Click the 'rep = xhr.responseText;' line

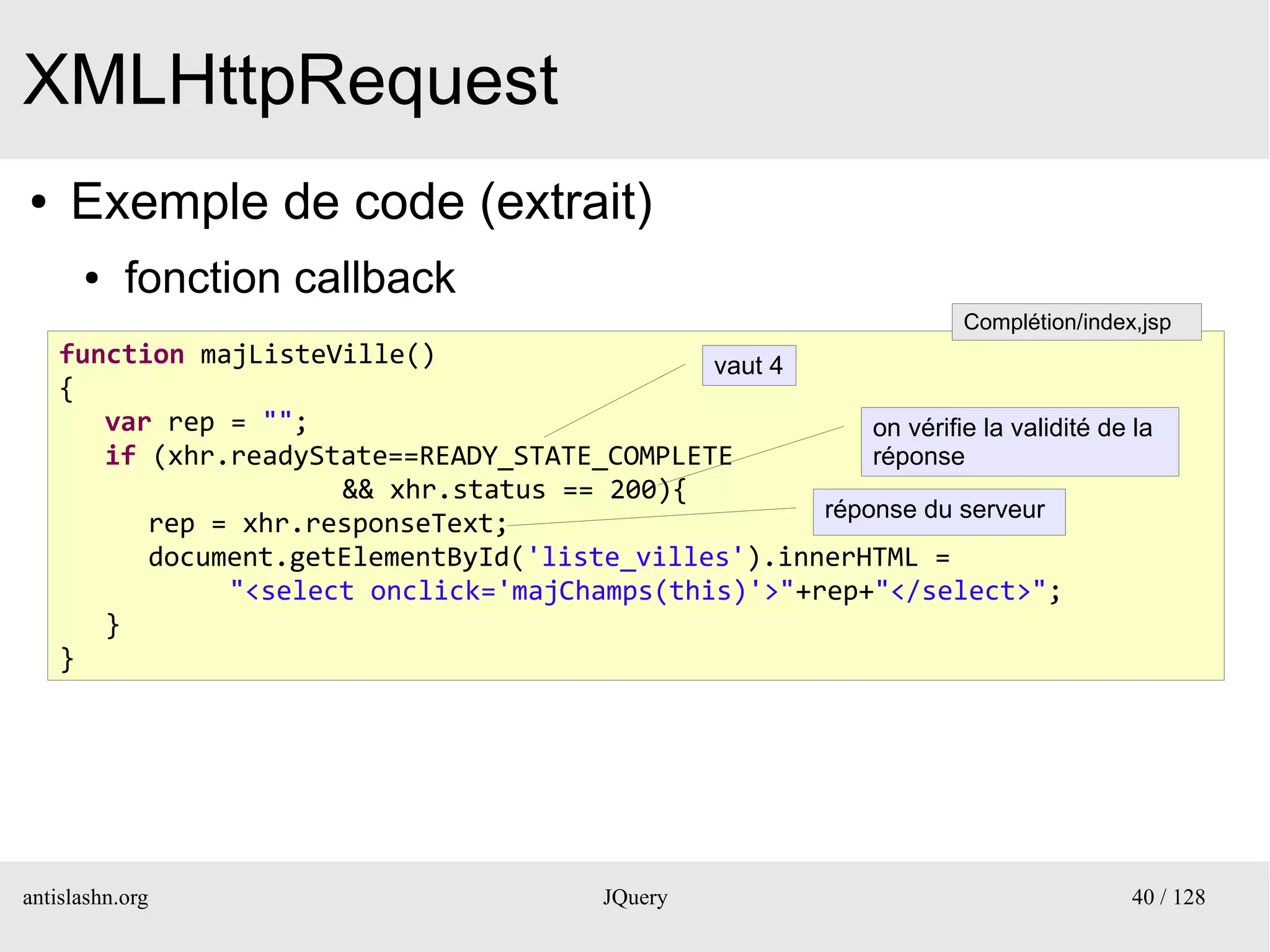click(328, 524)
